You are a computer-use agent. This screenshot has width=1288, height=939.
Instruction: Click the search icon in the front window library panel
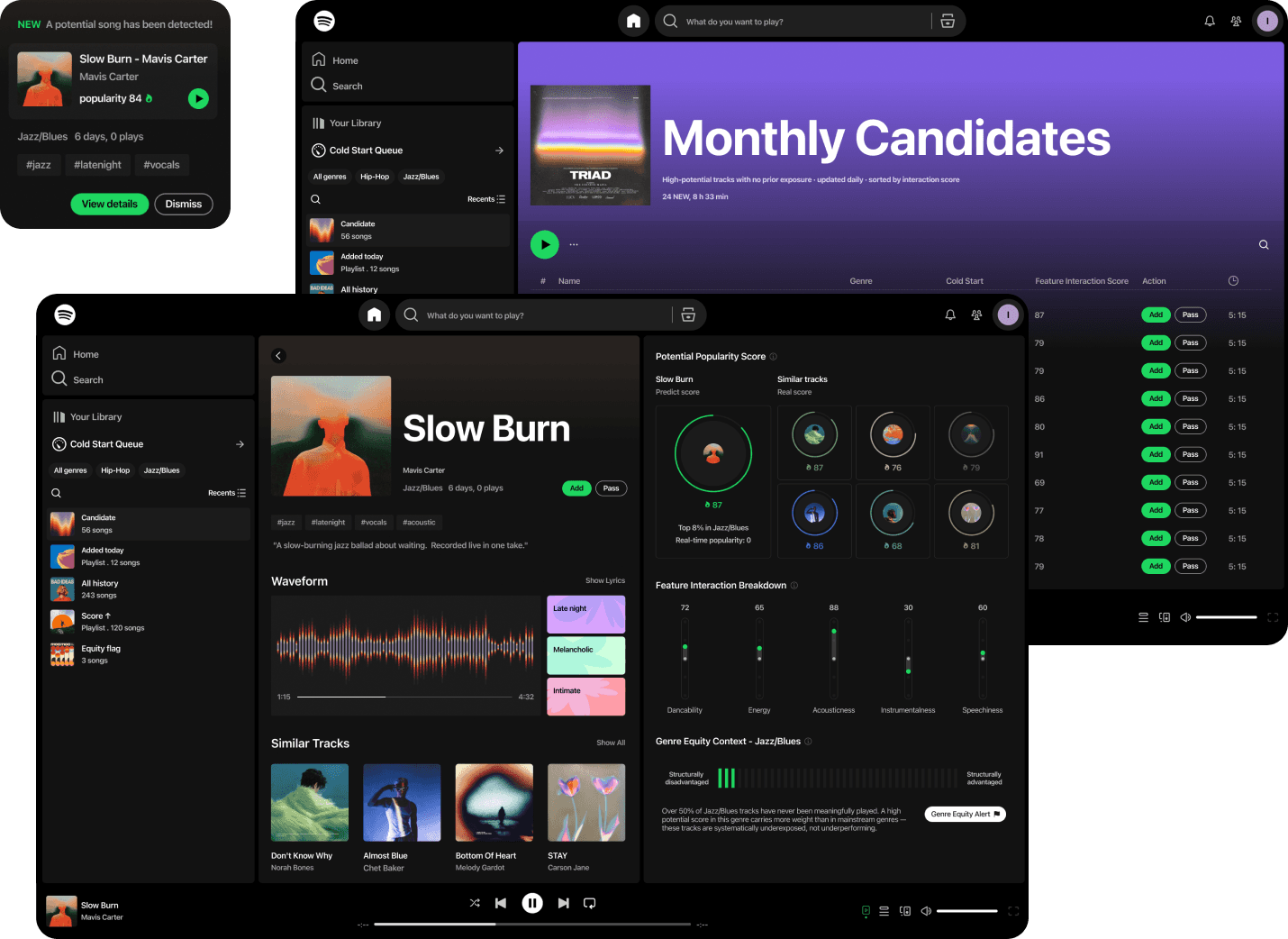tap(56, 493)
